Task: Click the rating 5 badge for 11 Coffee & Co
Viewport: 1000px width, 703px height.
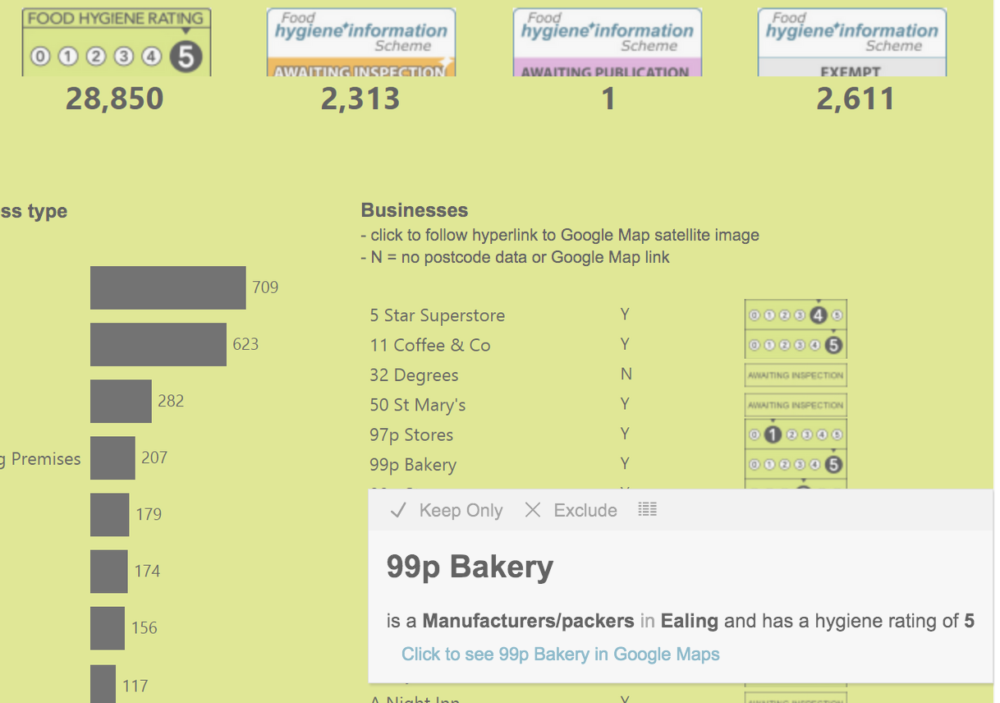Action: [796, 345]
